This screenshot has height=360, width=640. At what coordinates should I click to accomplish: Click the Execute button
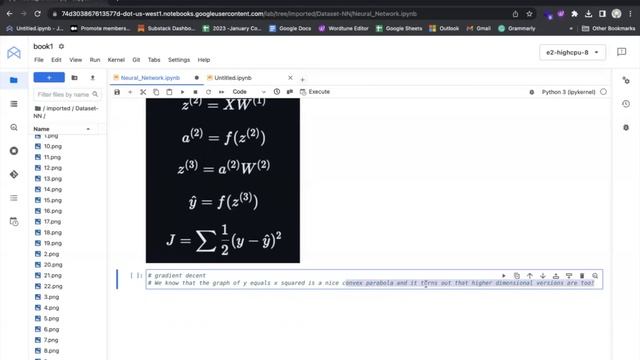coord(315,92)
